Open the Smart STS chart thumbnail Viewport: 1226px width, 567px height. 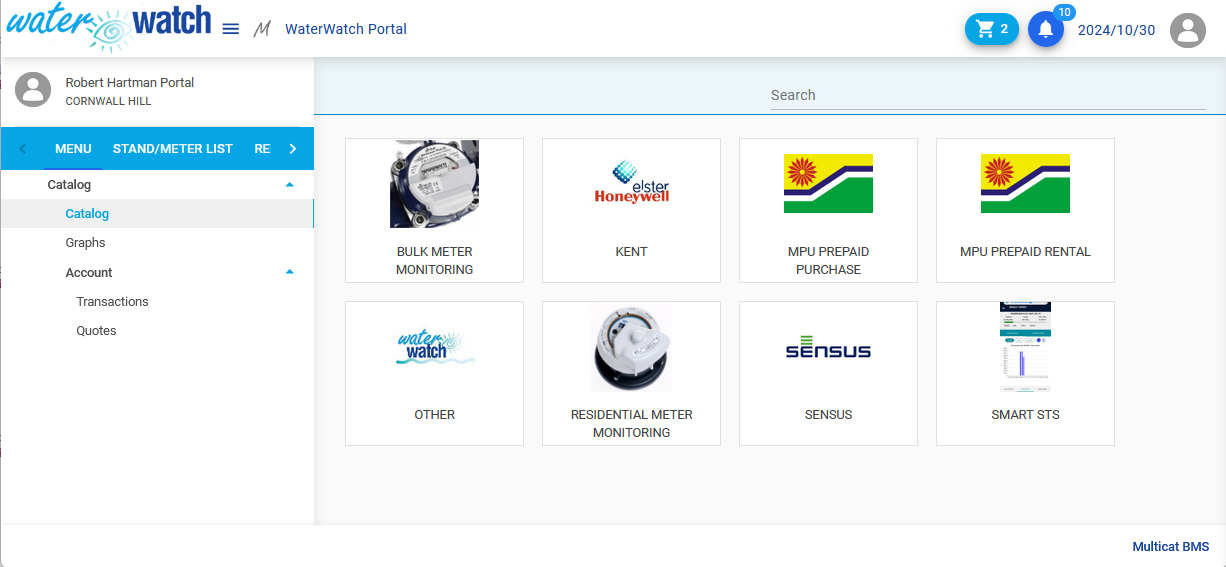coord(1025,347)
